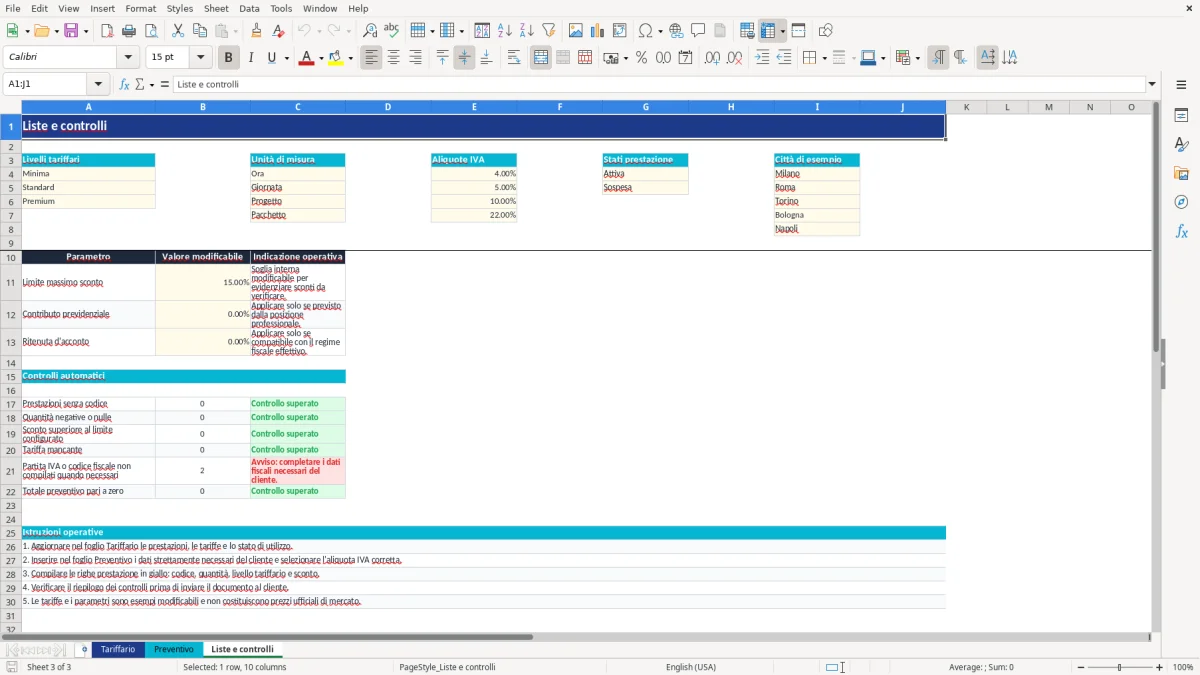This screenshot has width=1200, height=675.
Task: Run the Spelling check icon
Action: [x=392, y=31]
